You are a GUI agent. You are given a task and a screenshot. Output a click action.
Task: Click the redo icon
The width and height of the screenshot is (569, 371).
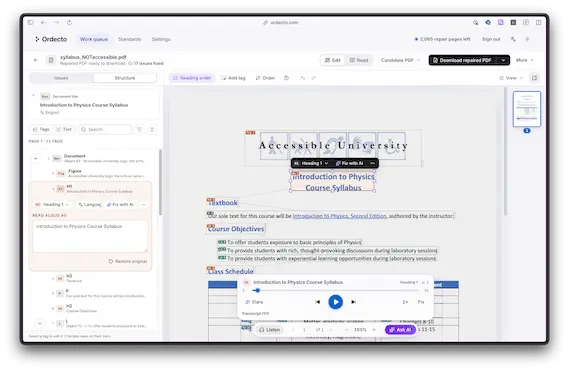(314, 78)
